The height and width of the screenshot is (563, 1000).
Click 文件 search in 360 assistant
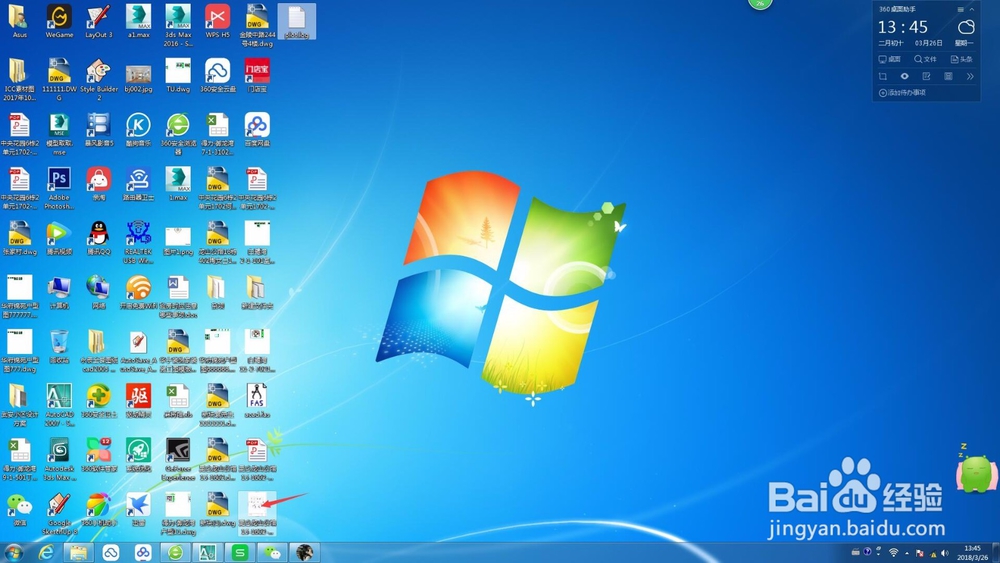pos(925,59)
